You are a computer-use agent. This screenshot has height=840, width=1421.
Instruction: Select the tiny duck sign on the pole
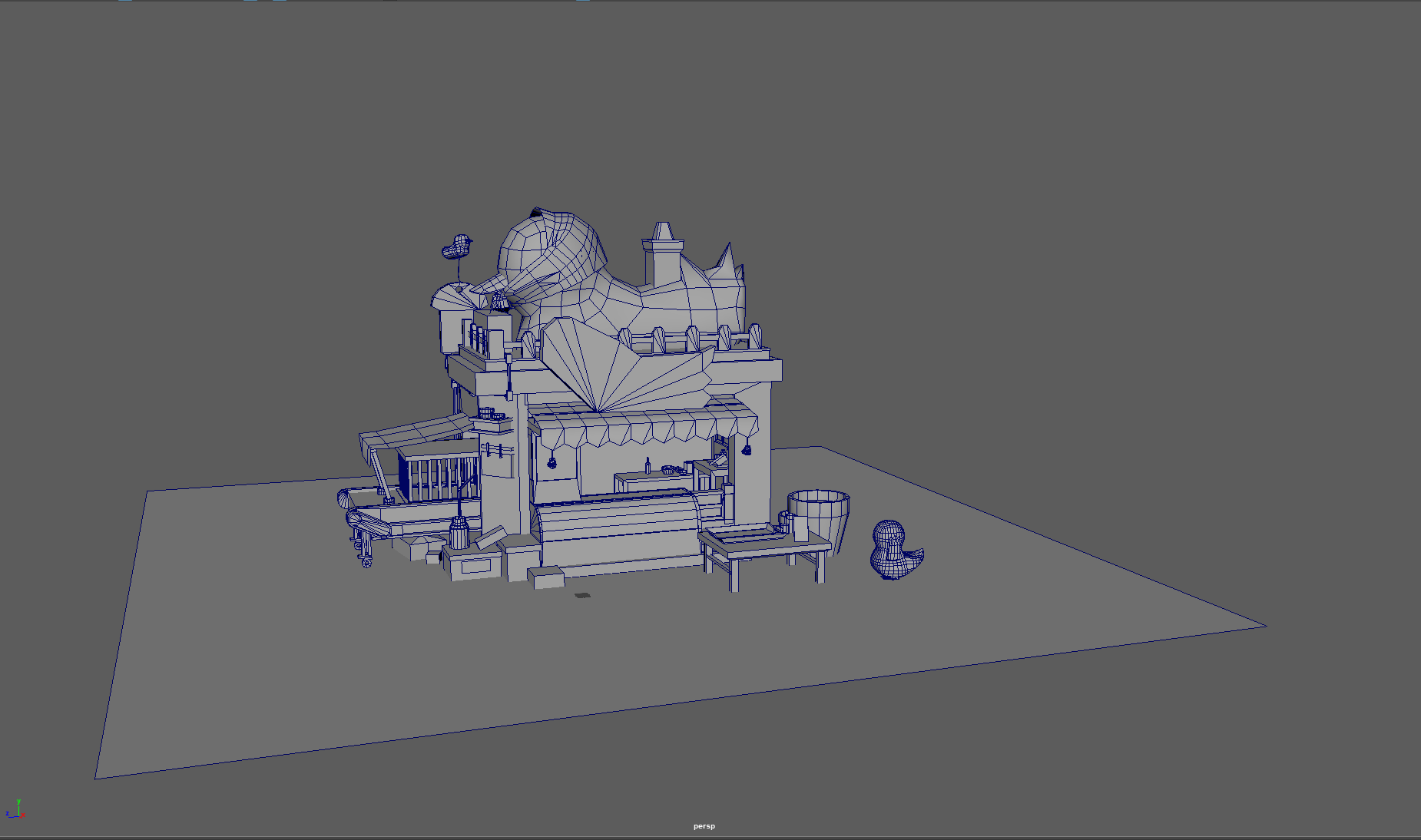[x=457, y=247]
